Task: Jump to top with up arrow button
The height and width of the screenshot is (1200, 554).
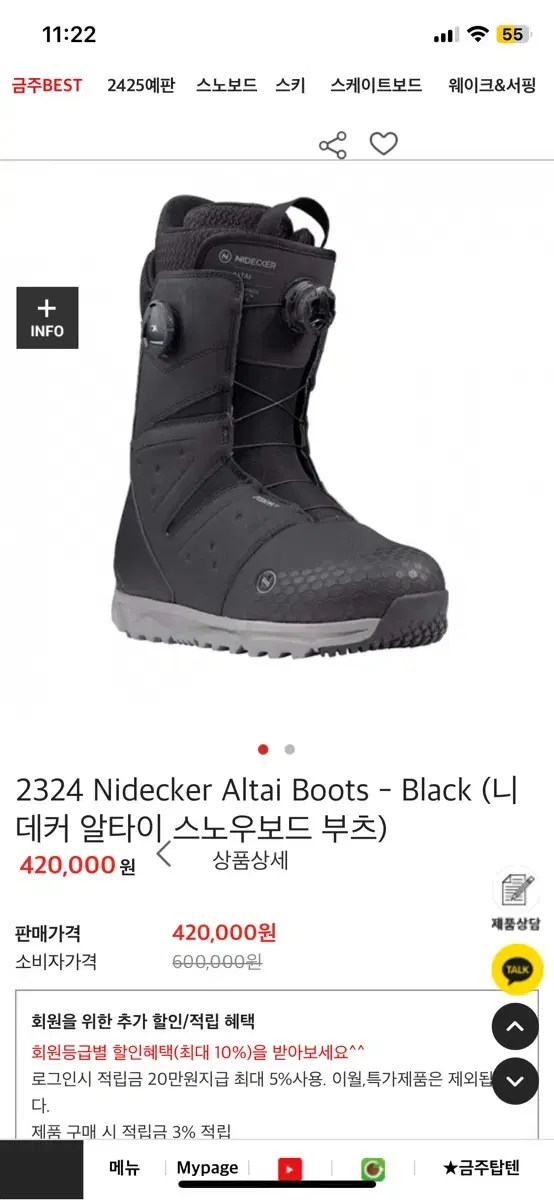Action: tap(515, 1026)
